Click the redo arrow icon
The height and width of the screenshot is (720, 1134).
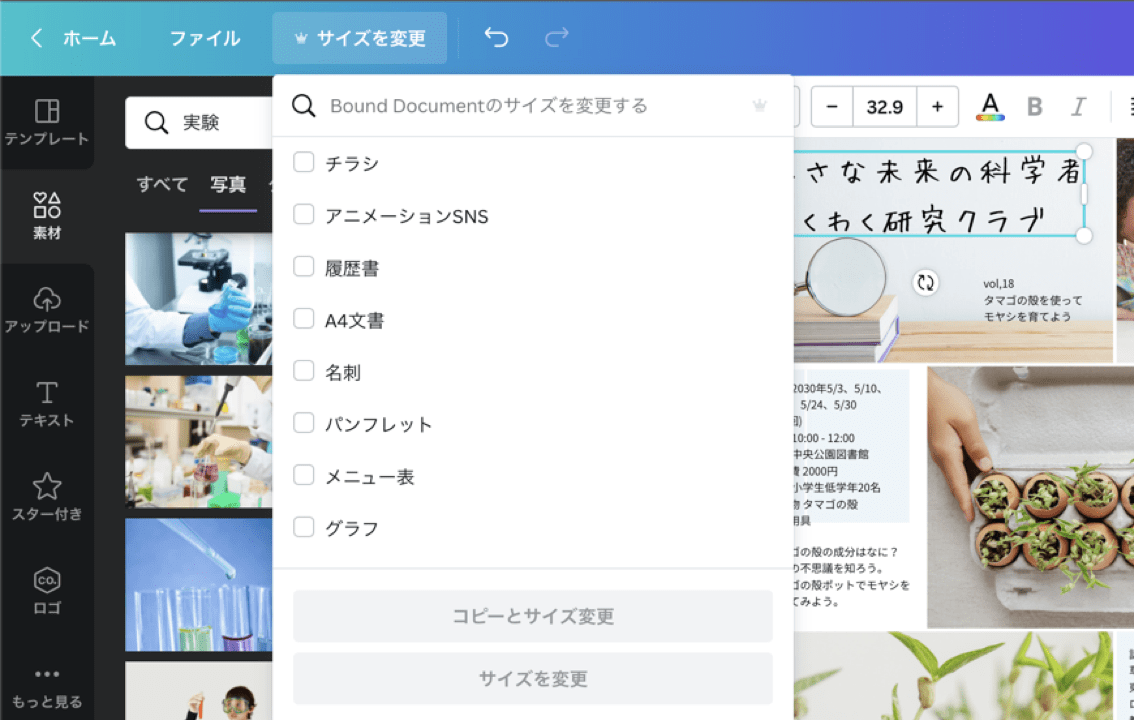(x=557, y=37)
